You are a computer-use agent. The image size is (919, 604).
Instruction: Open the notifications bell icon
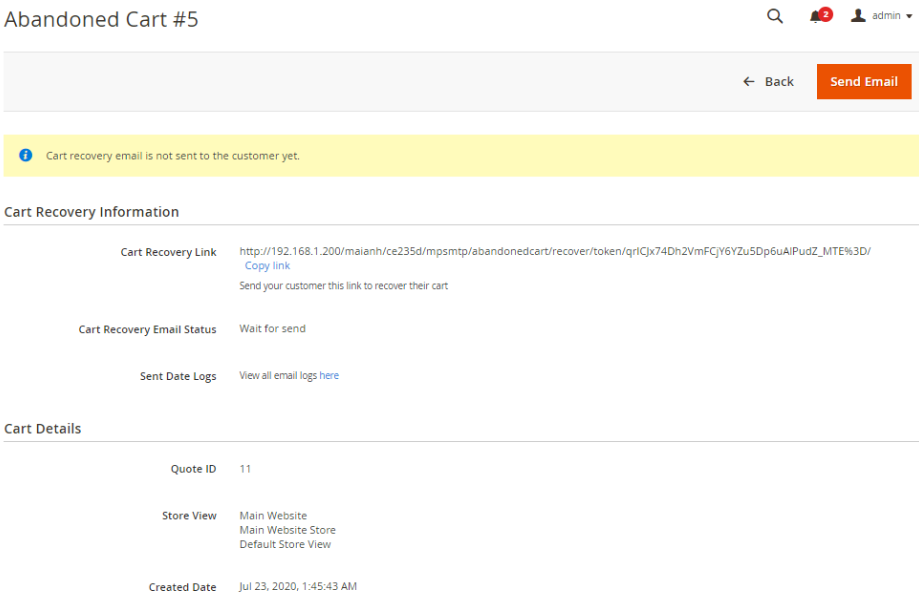(x=816, y=17)
